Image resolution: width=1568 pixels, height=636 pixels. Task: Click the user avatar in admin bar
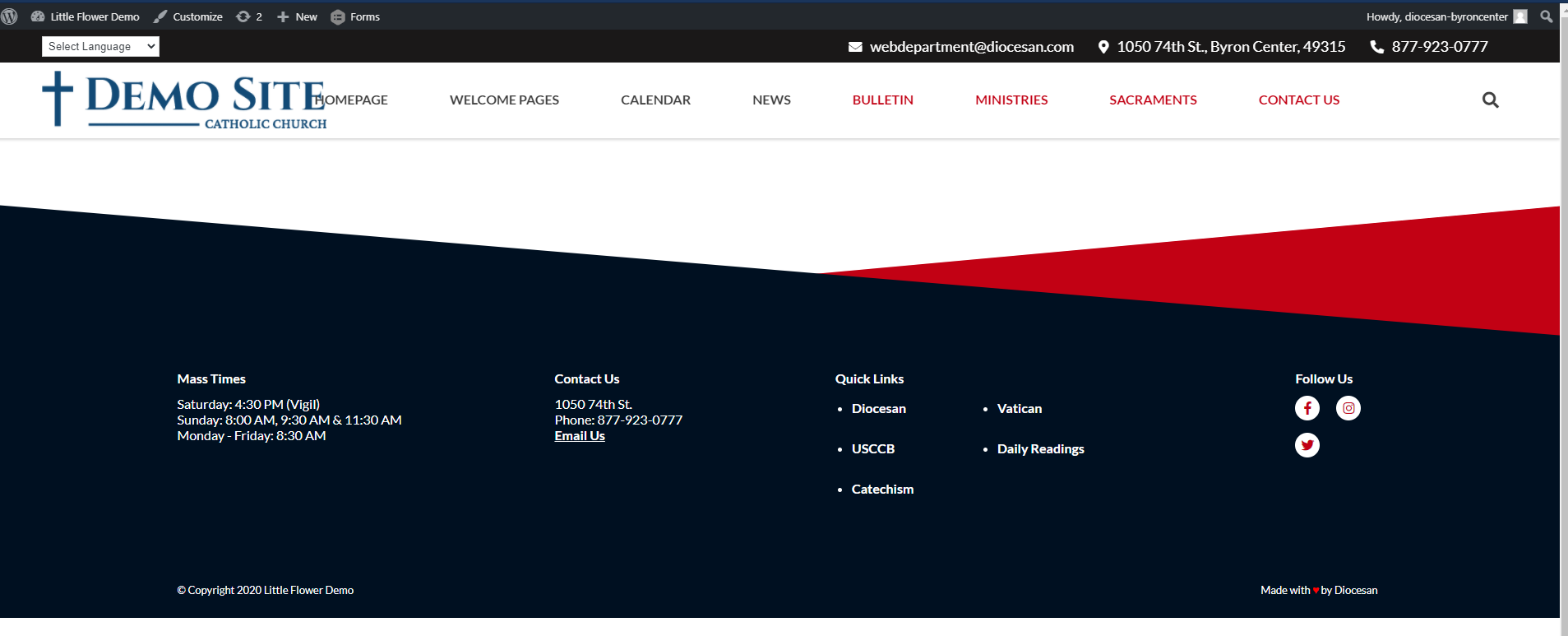[1520, 16]
